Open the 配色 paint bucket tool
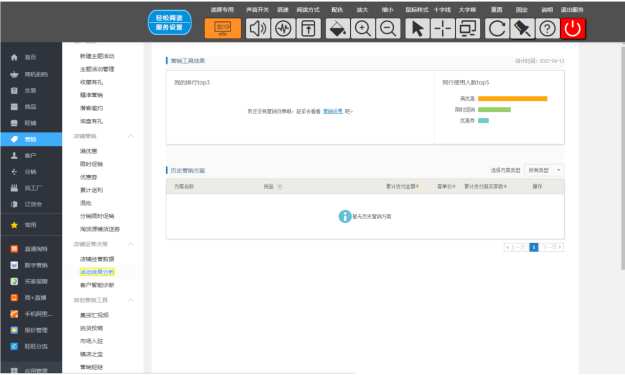Viewport: 625px width, 375px height. point(338,28)
